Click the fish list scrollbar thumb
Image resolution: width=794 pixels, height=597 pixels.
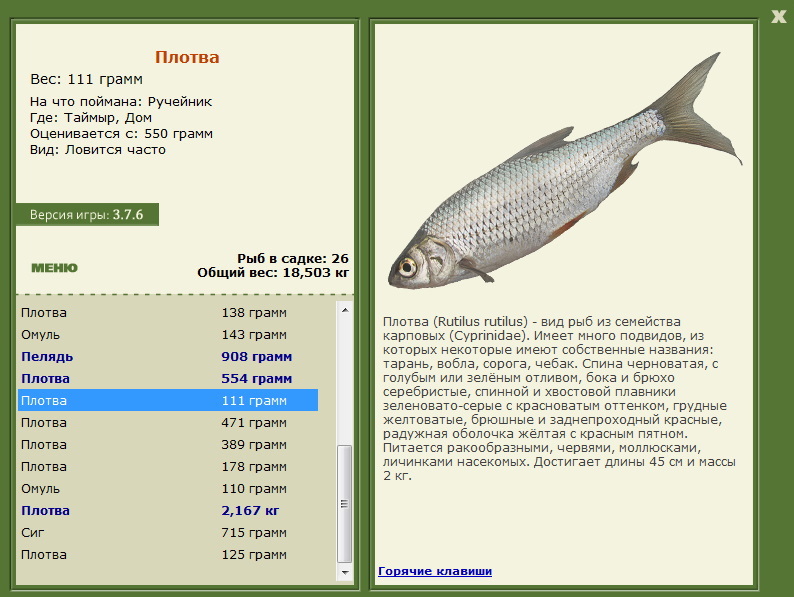coord(345,504)
